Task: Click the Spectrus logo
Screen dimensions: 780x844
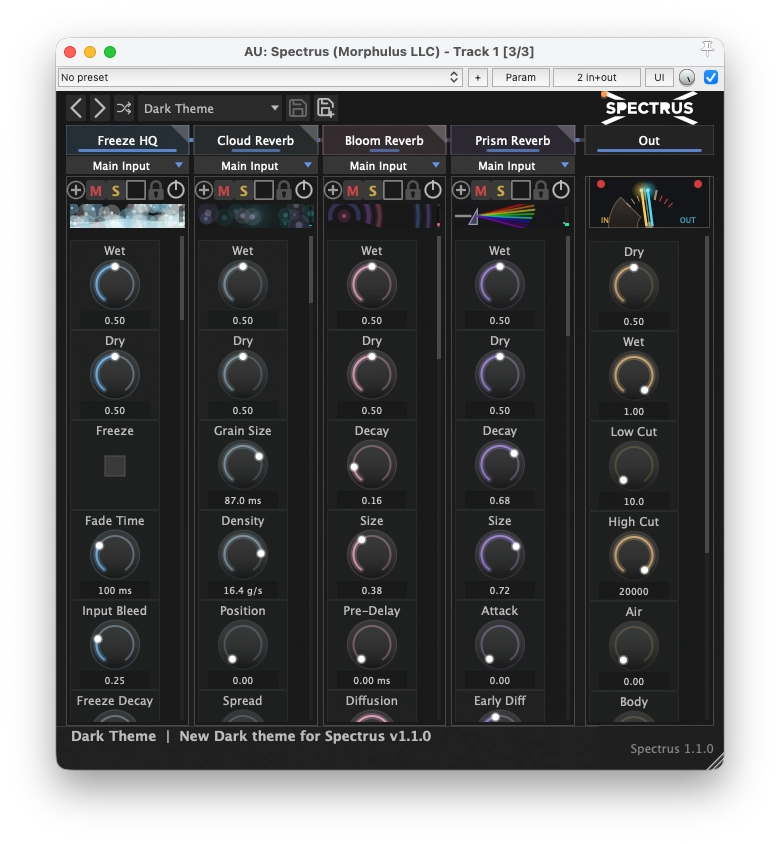Action: [x=649, y=108]
